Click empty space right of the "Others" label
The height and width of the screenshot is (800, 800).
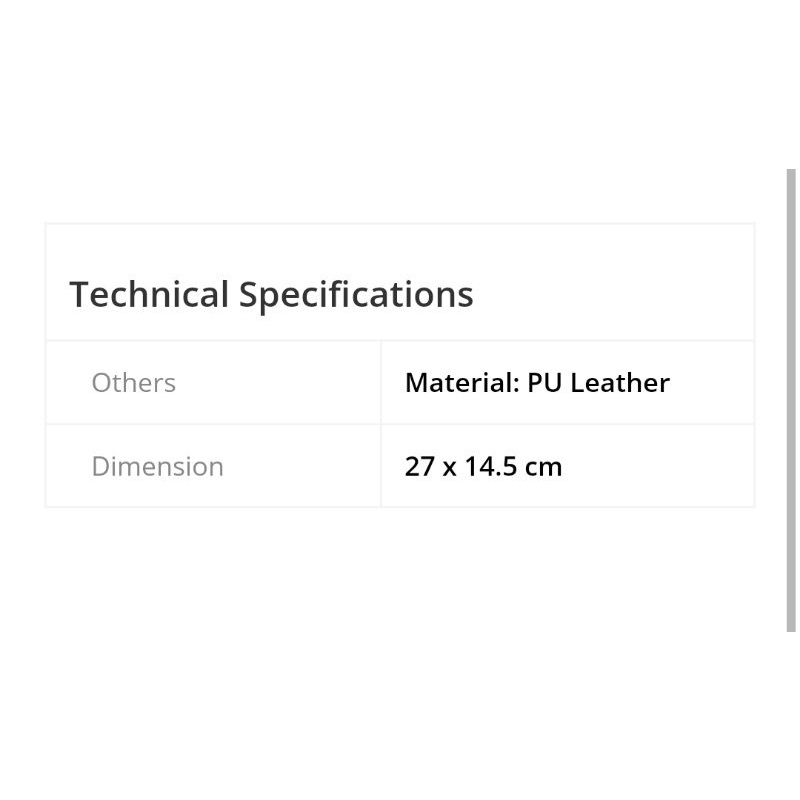pos(280,383)
